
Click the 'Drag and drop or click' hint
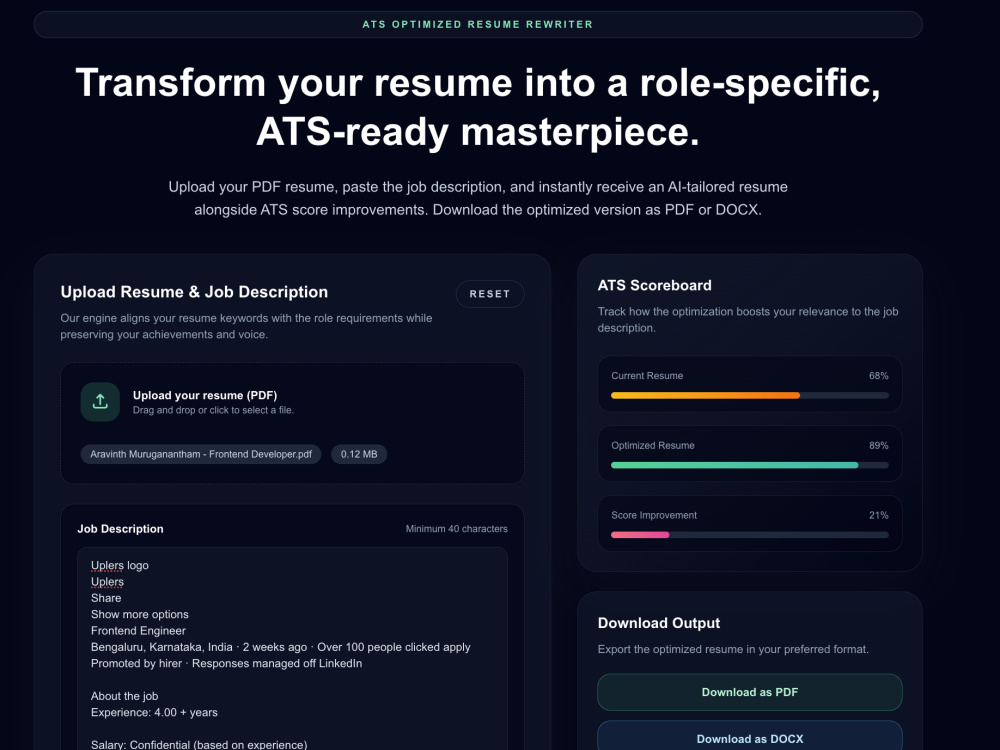click(213, 410)
